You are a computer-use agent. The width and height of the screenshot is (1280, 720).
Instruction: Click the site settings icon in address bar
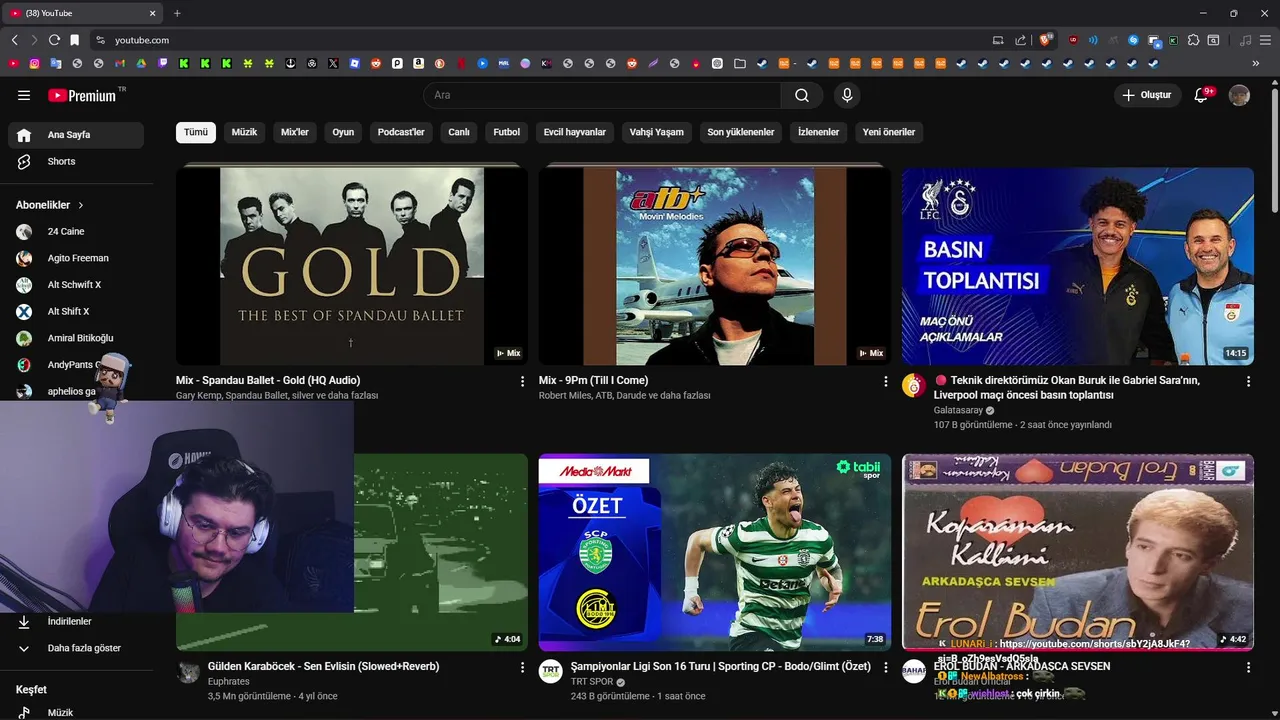pyautogui.click(x=100, y=40)
